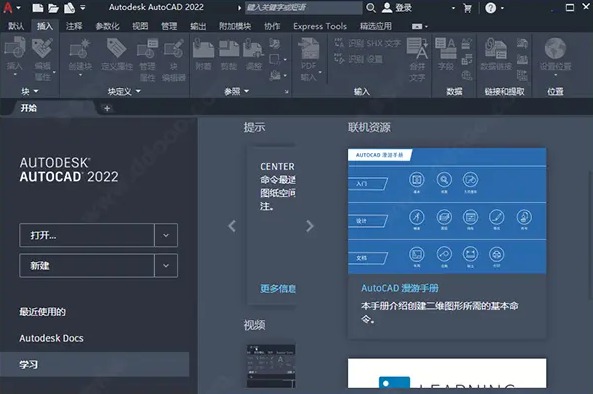
Task: Select 最近使用的 in the sidebar
Action: pyautogui.click(x=42, y=312)
